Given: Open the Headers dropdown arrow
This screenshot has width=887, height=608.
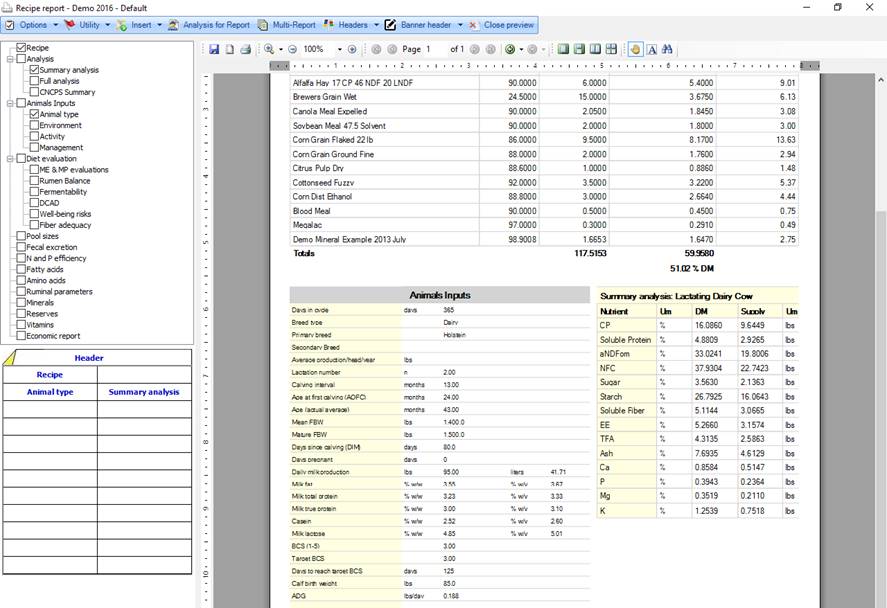Looking at the screenshot, I should pos(376,25).
